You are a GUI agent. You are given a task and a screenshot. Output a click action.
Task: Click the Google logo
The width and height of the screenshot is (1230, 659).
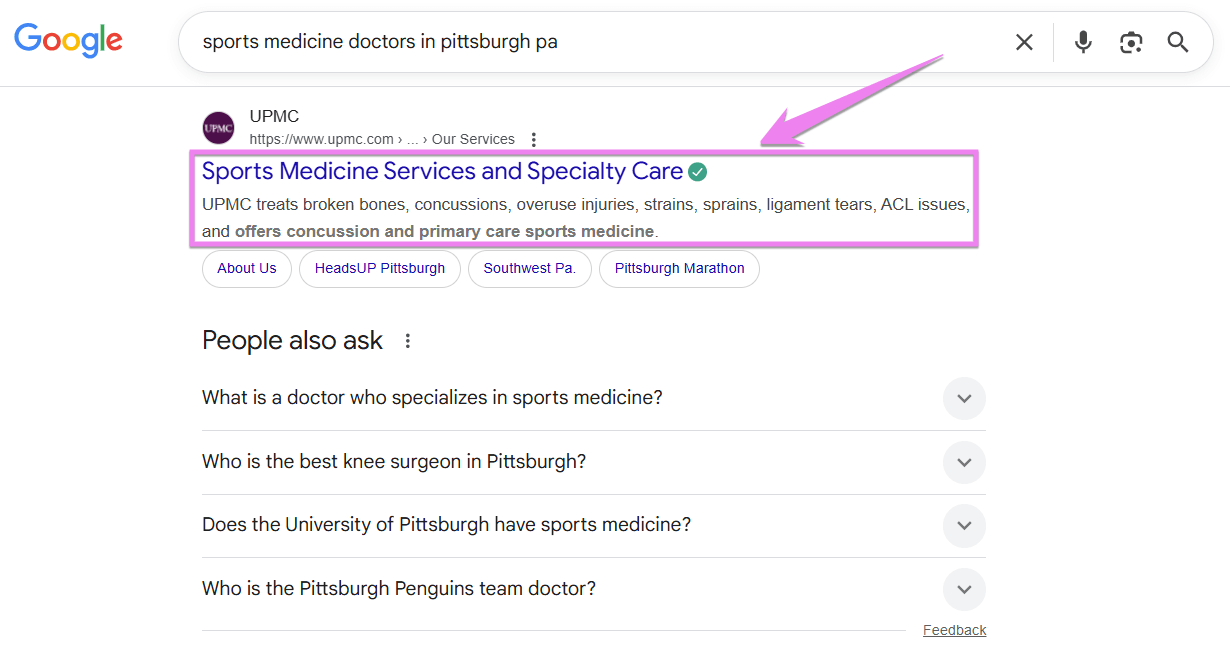click(x=67, y=41)
